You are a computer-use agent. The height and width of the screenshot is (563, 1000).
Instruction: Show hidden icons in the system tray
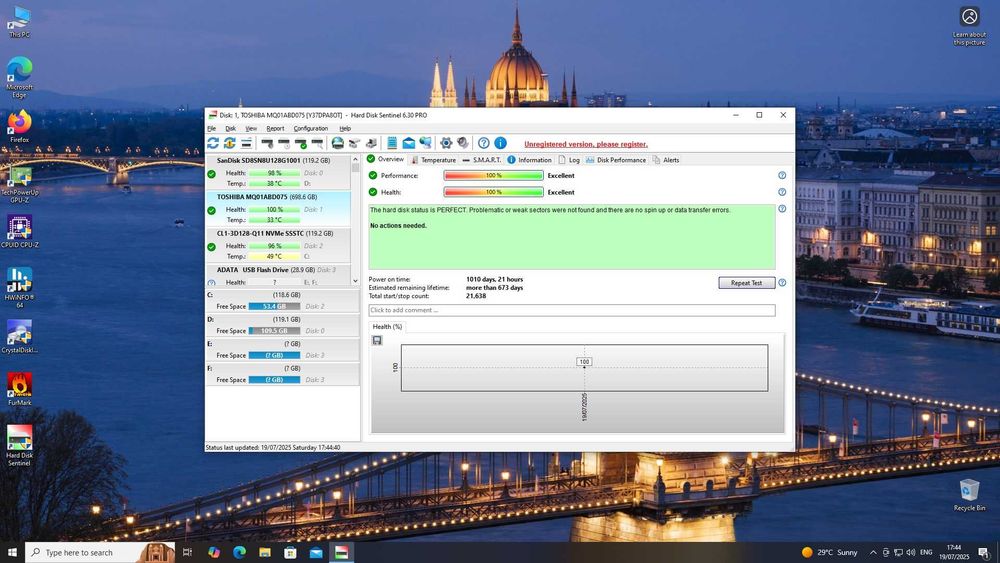[x=873, y=552]
